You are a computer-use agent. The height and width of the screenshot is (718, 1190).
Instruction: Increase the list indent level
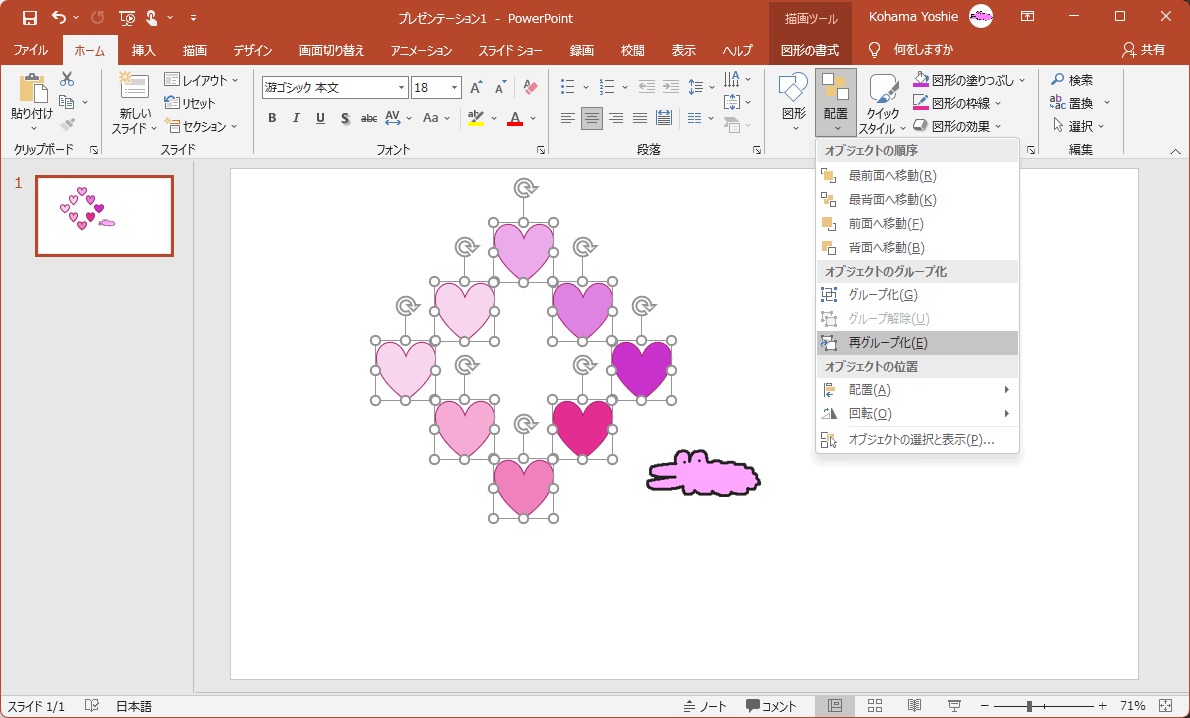[x=671, y=87]
